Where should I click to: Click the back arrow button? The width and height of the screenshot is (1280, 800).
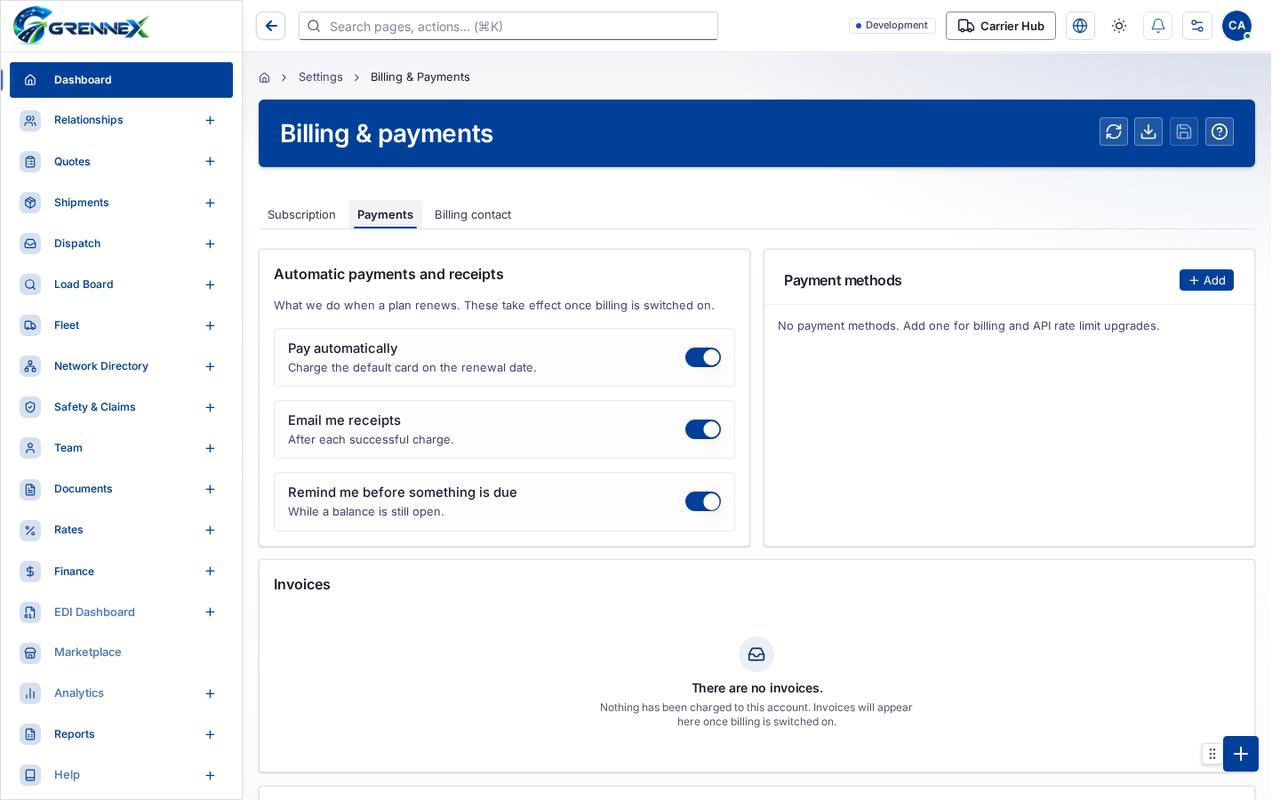[x=271, y=26]
